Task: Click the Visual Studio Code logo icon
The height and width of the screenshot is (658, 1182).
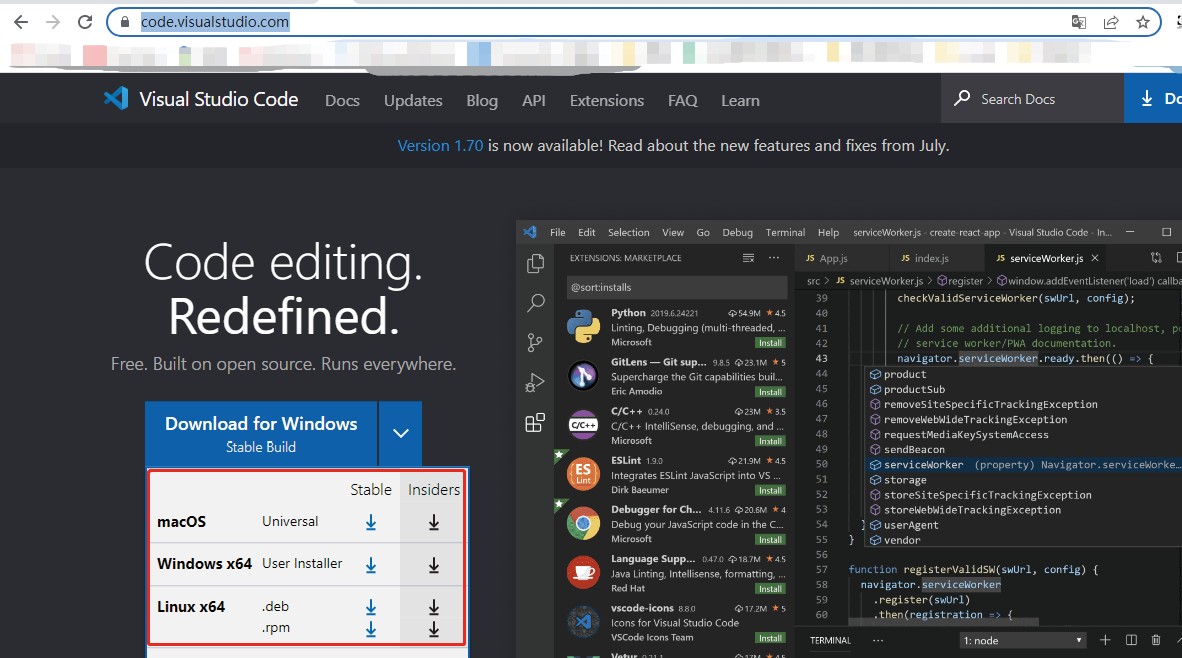Action: pyautogui.click(x=116, y=99)
